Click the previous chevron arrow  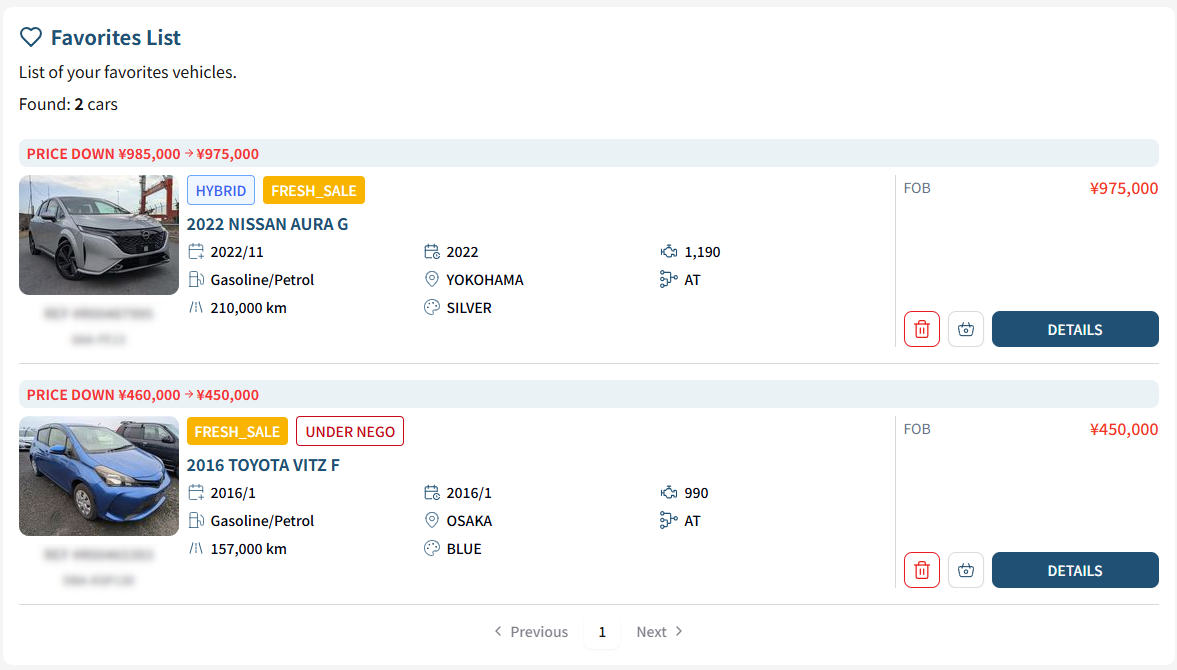[498, 631]
